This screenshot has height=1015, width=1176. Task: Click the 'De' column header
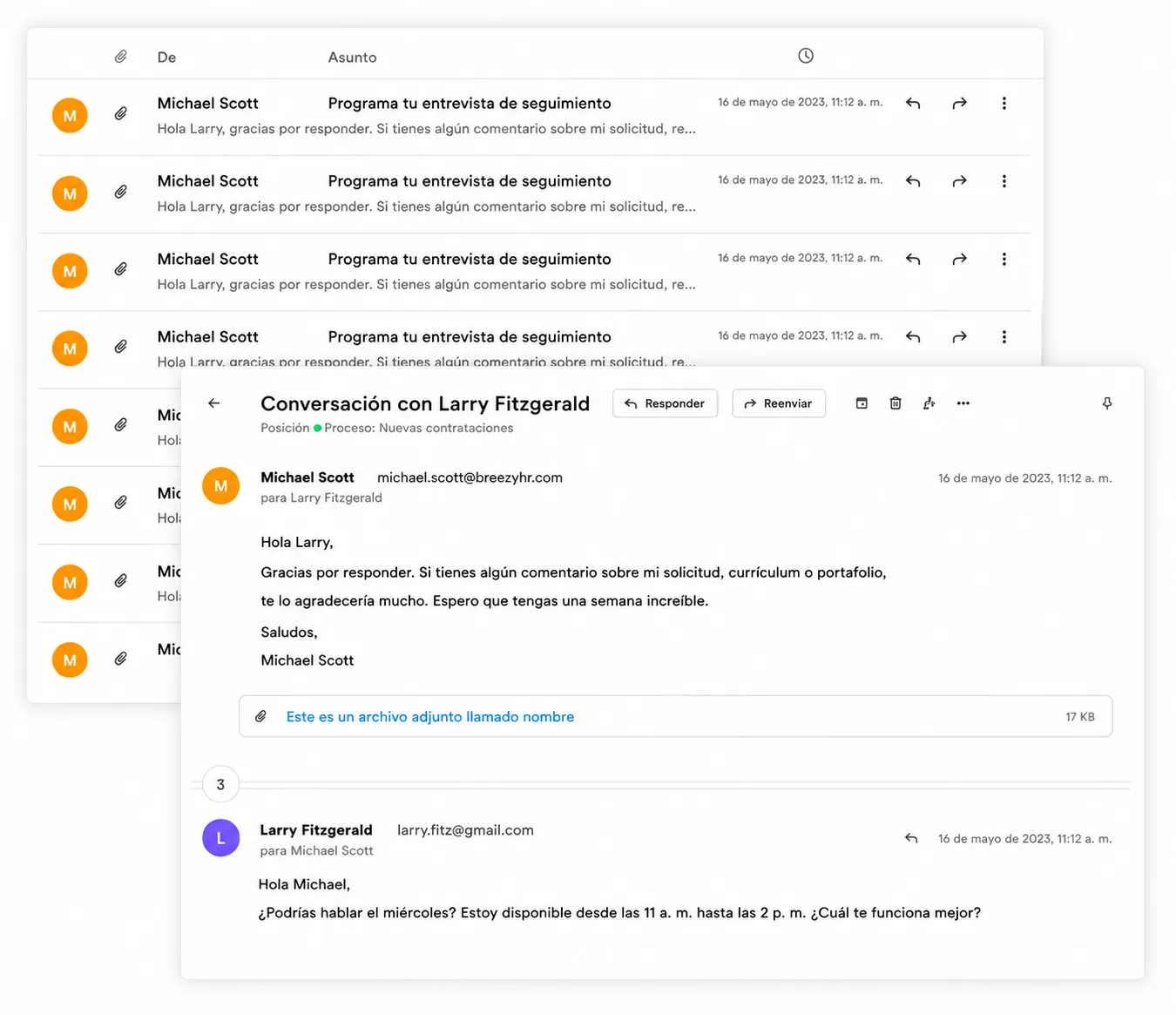pyautogui.click(x=166, y=58)
